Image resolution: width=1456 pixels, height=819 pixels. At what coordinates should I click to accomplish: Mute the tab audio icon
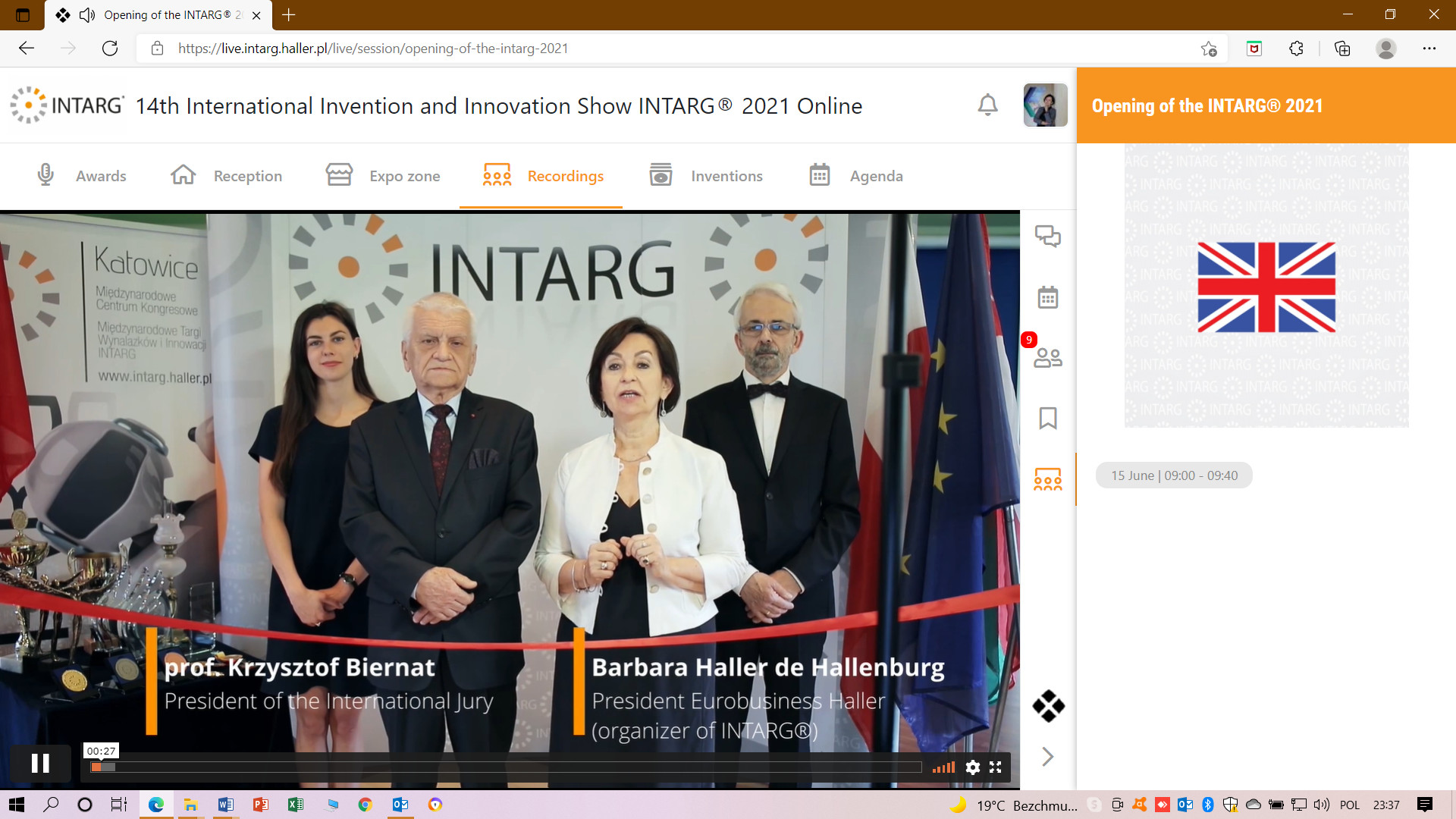click(x=87, y=15)
